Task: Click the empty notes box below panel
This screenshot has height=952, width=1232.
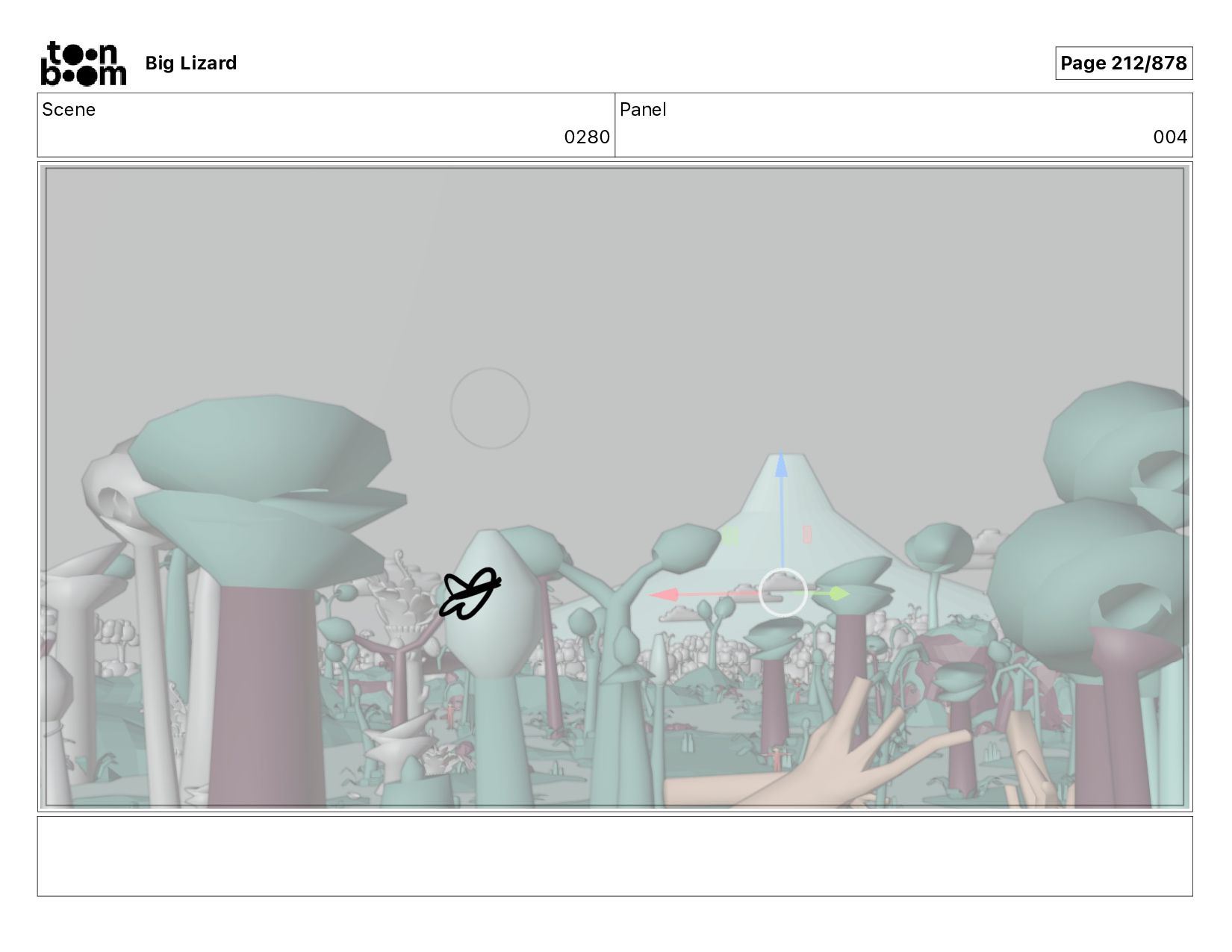Action: (x=615, y=856)
